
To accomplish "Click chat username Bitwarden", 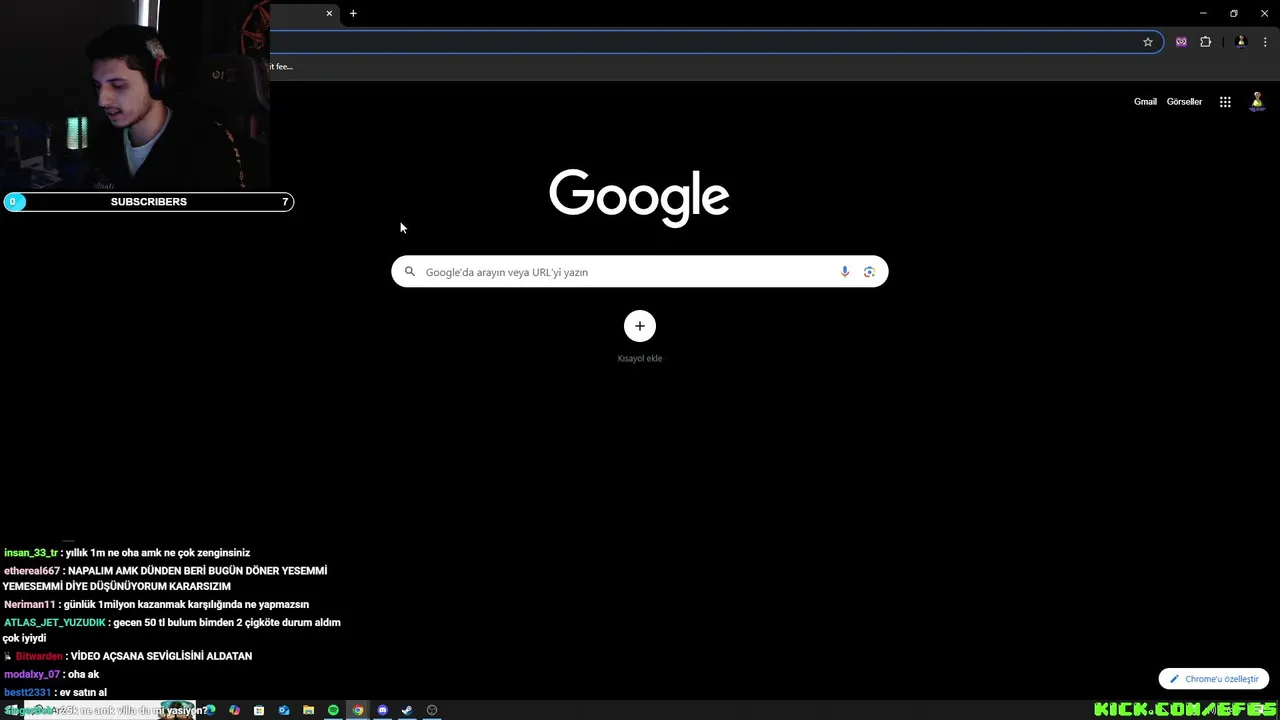I will click(39, 657).
